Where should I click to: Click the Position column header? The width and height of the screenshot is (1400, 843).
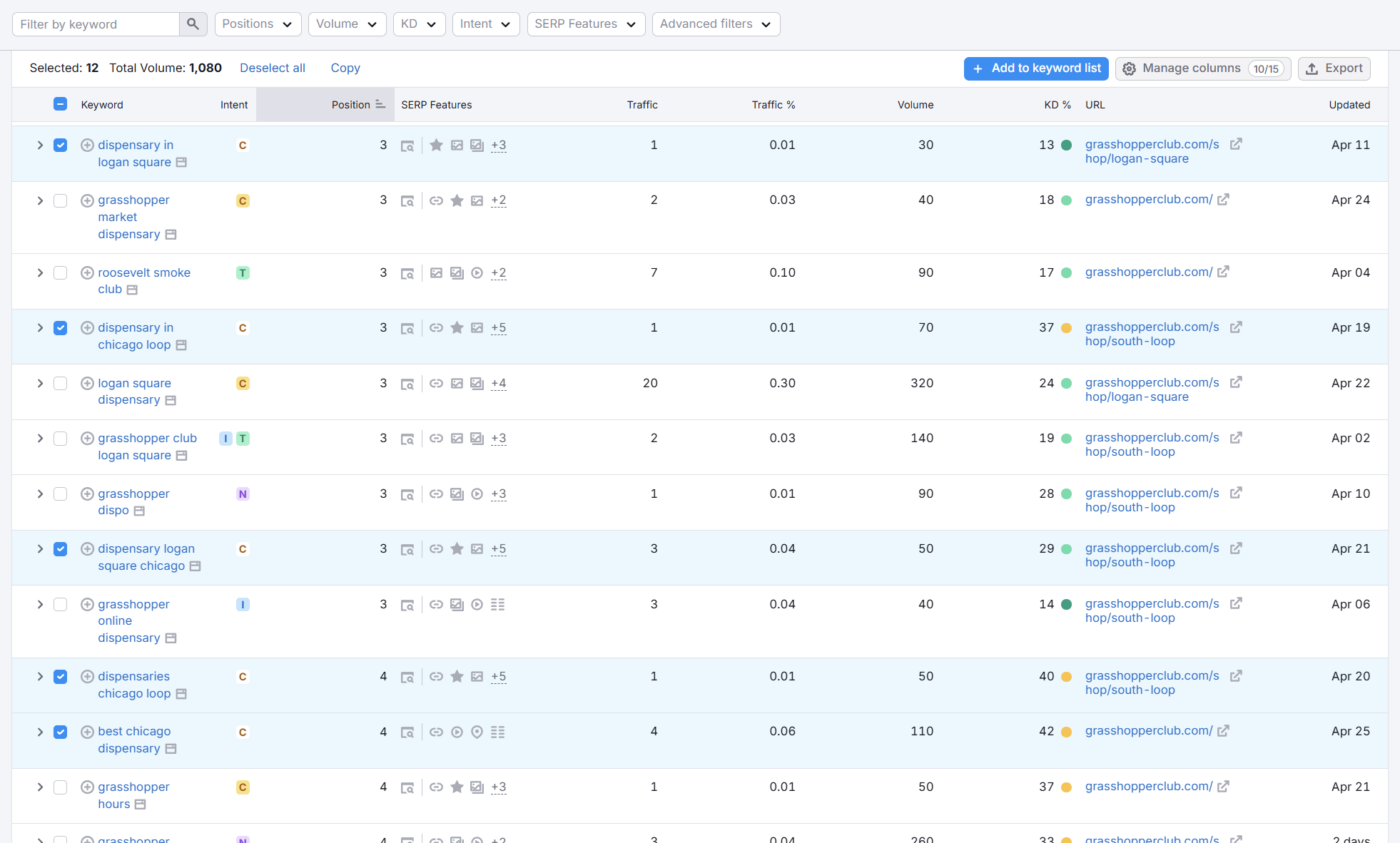tap(325, 105)
